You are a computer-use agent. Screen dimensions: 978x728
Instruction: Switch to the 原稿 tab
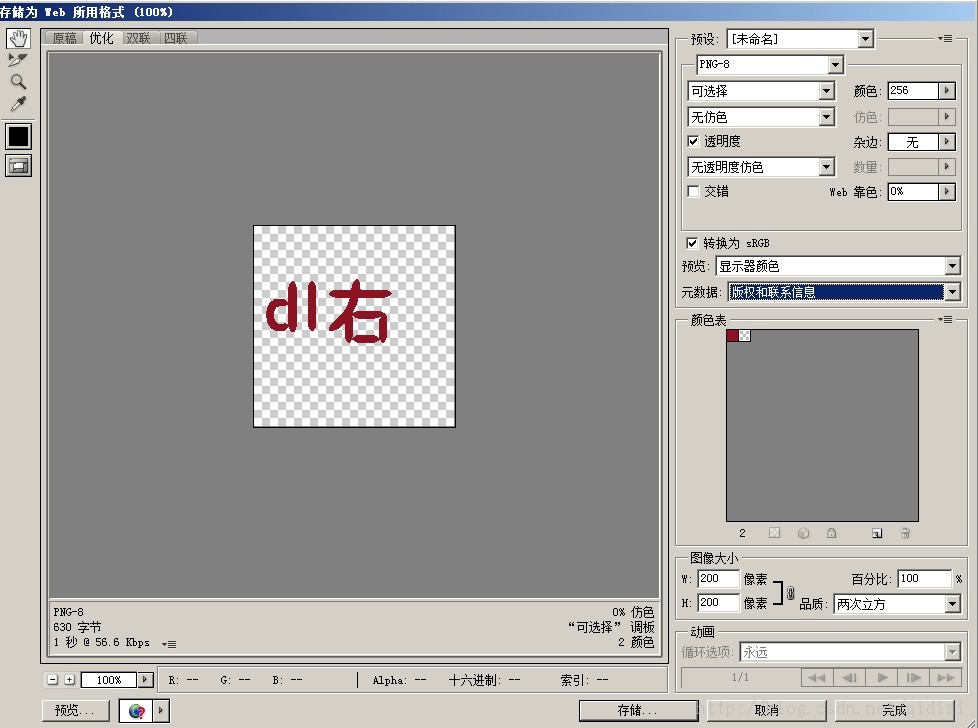[64, 38]
